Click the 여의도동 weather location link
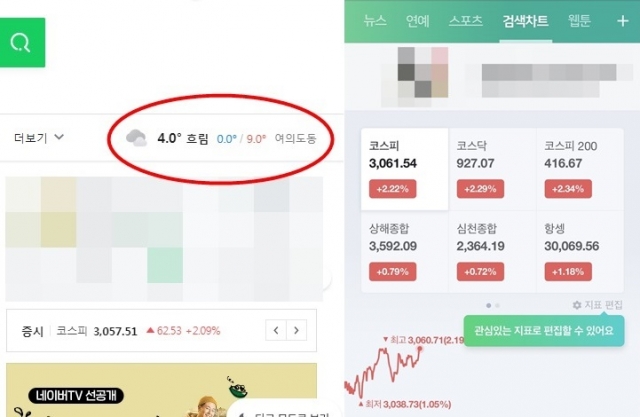640x417 pixels. (296, 139)
